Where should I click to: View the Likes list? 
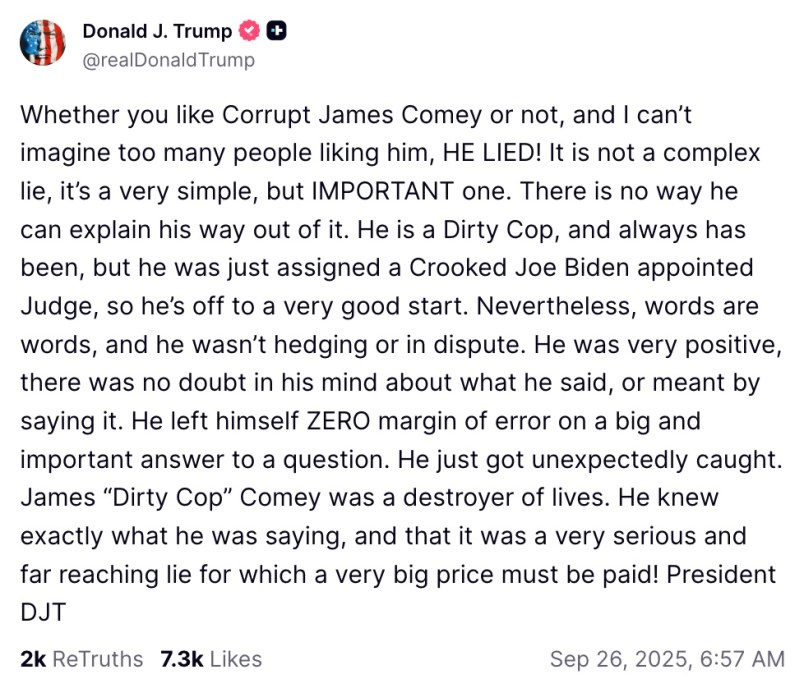pos(239,659)
